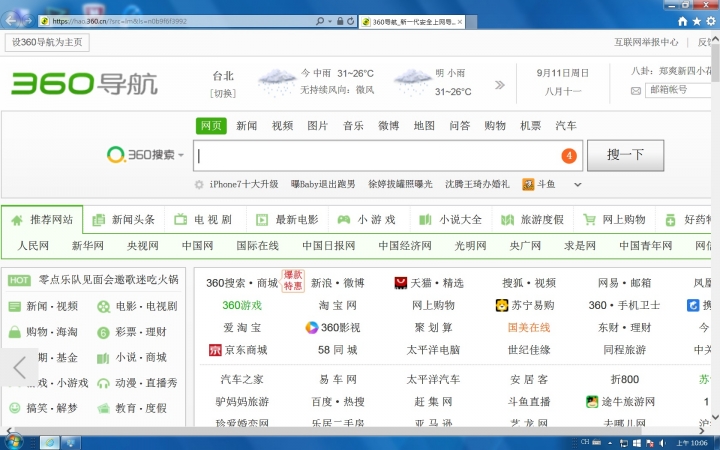Open the 360搜索 engine dropdown
The height and width of the screenshot is (450, 720).
point(181,155)
